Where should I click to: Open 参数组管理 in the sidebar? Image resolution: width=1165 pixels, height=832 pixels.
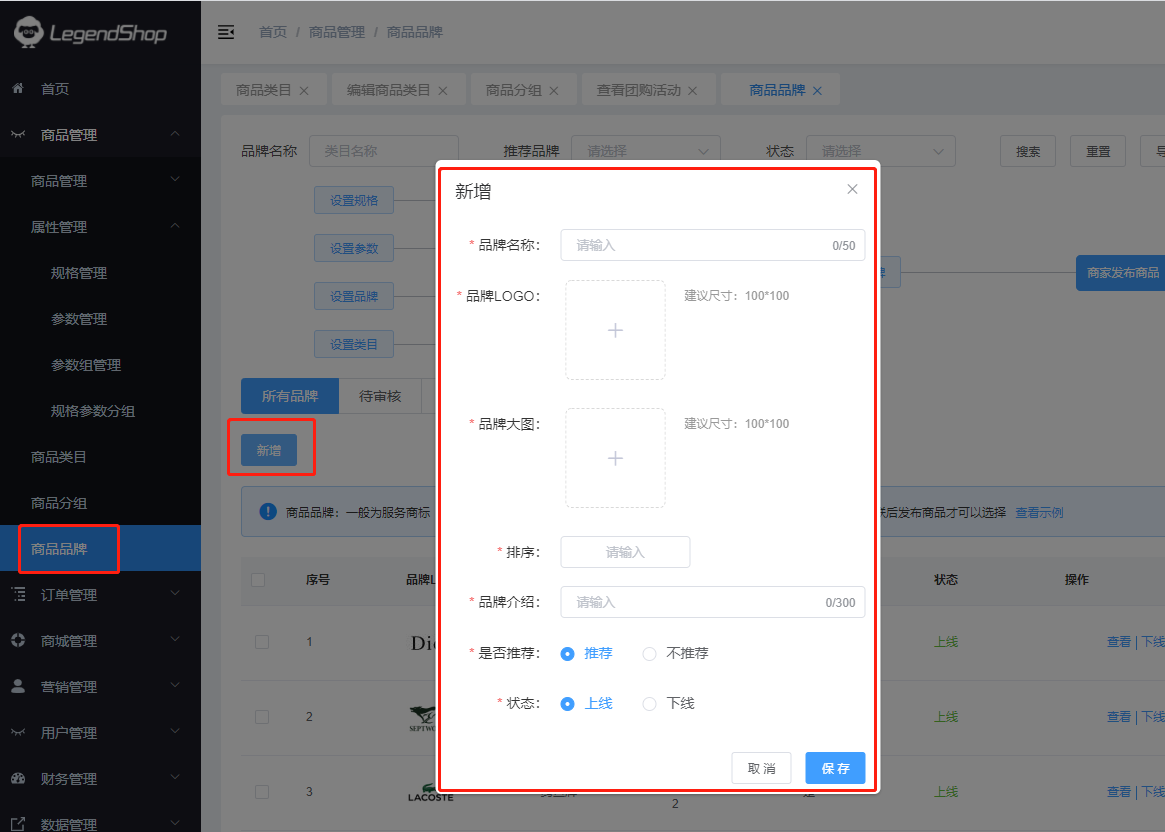[x=85, y=365]
